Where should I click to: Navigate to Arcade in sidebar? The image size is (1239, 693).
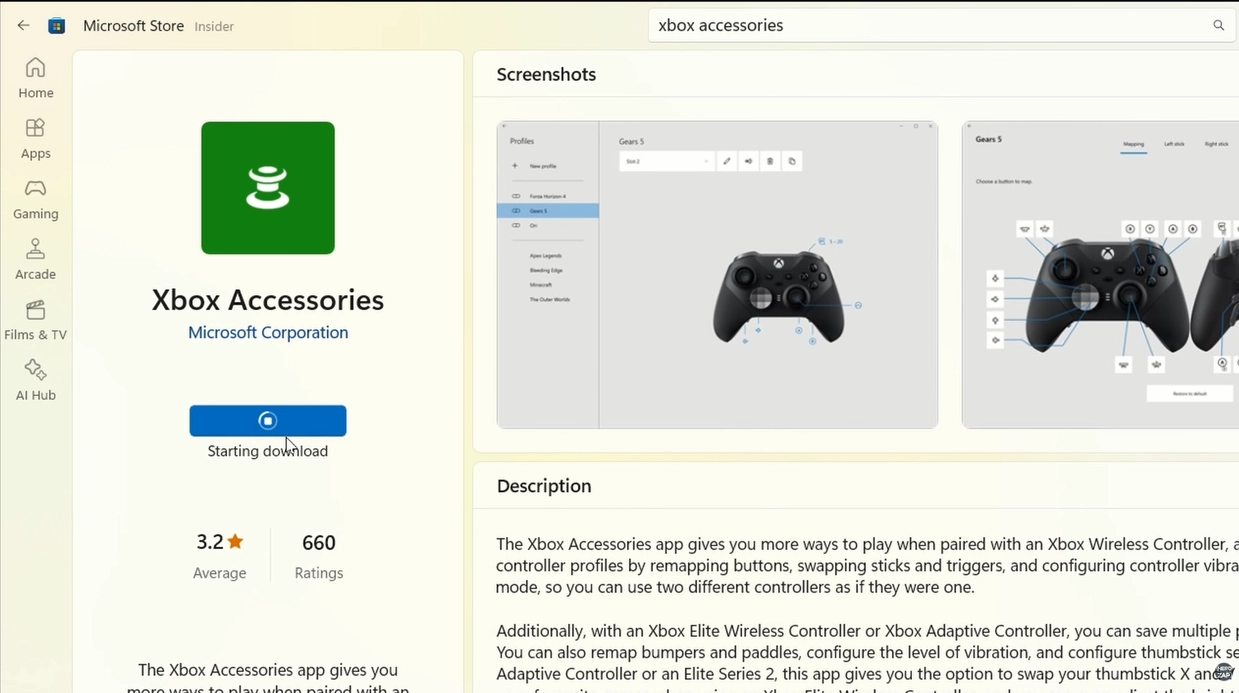[x=35, y=260]
